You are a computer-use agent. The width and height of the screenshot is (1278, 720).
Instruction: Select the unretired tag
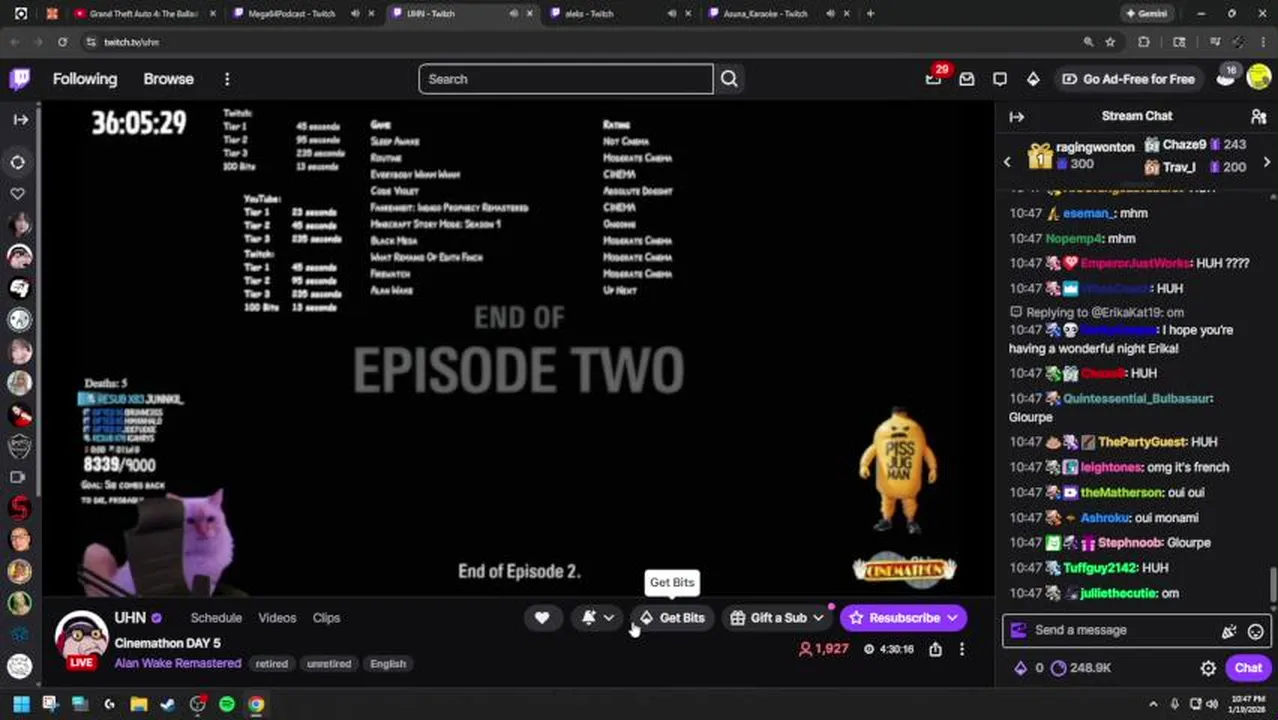(x=329, y=664)
